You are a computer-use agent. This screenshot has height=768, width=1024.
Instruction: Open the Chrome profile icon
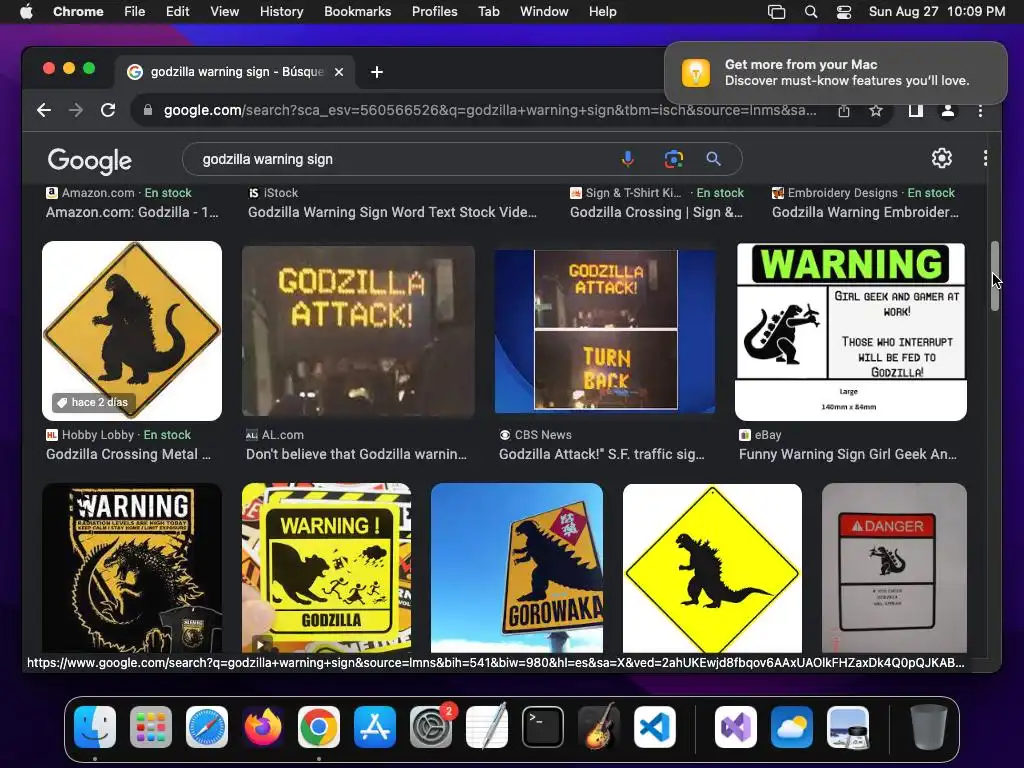click(948, 110)
